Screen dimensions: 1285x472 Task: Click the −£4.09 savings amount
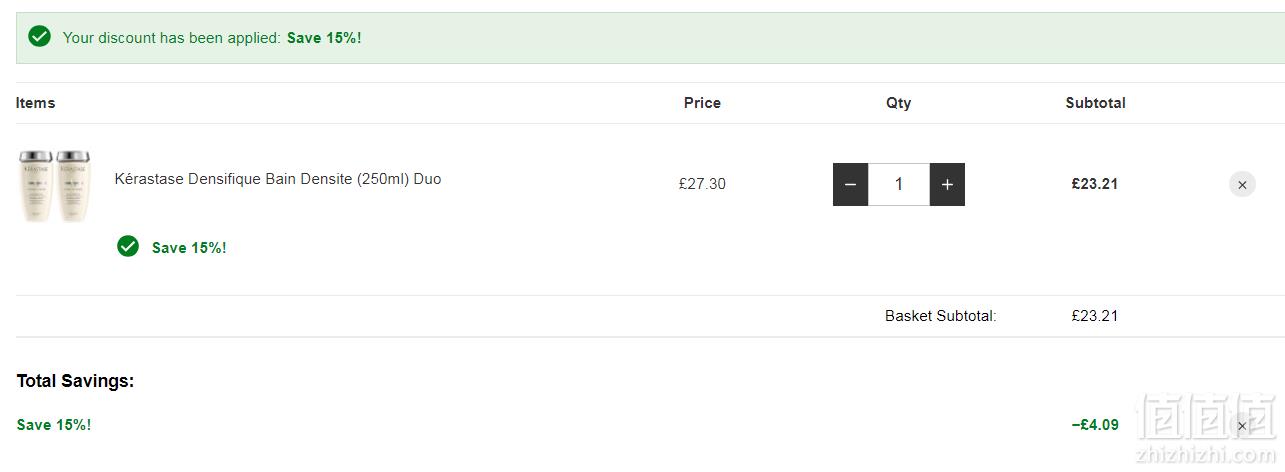1095,425
